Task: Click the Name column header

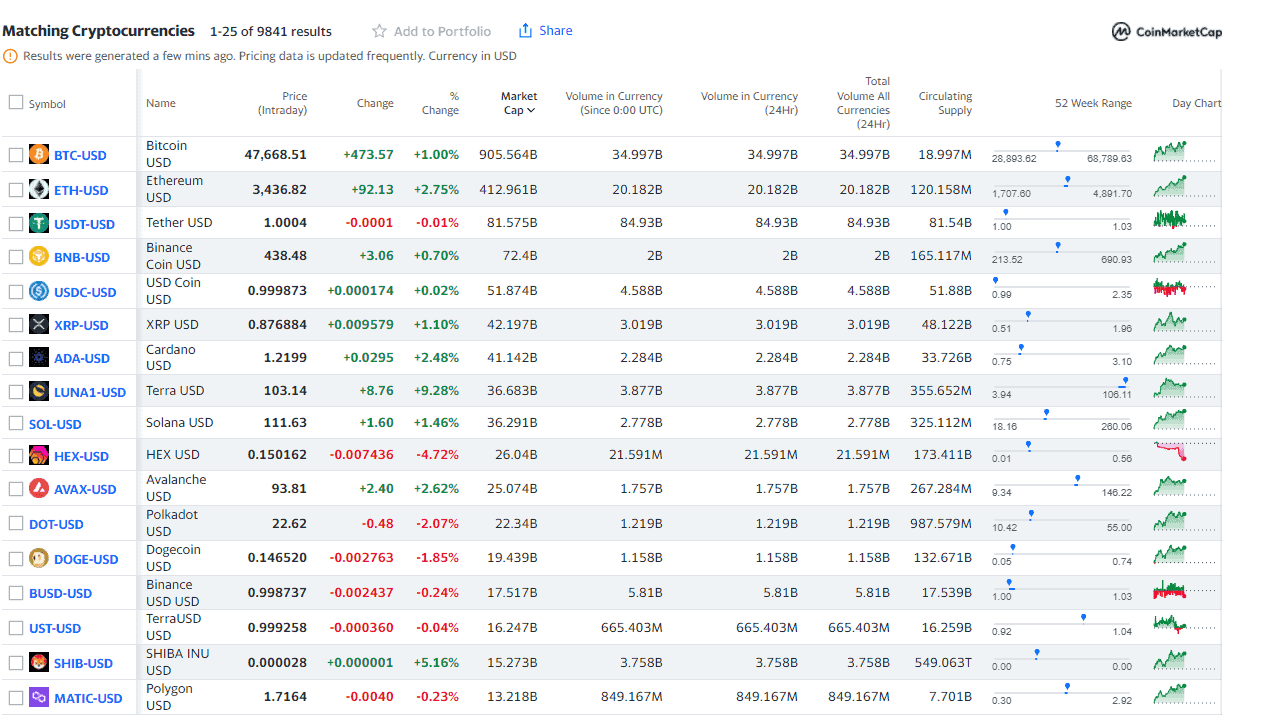Action: coord(160,103)
